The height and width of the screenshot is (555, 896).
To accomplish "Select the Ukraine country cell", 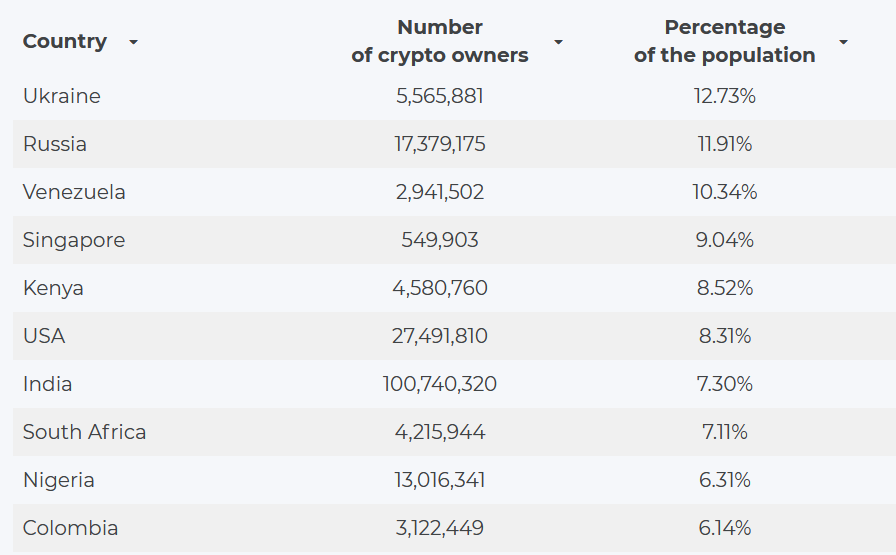I will coord(62,96).
